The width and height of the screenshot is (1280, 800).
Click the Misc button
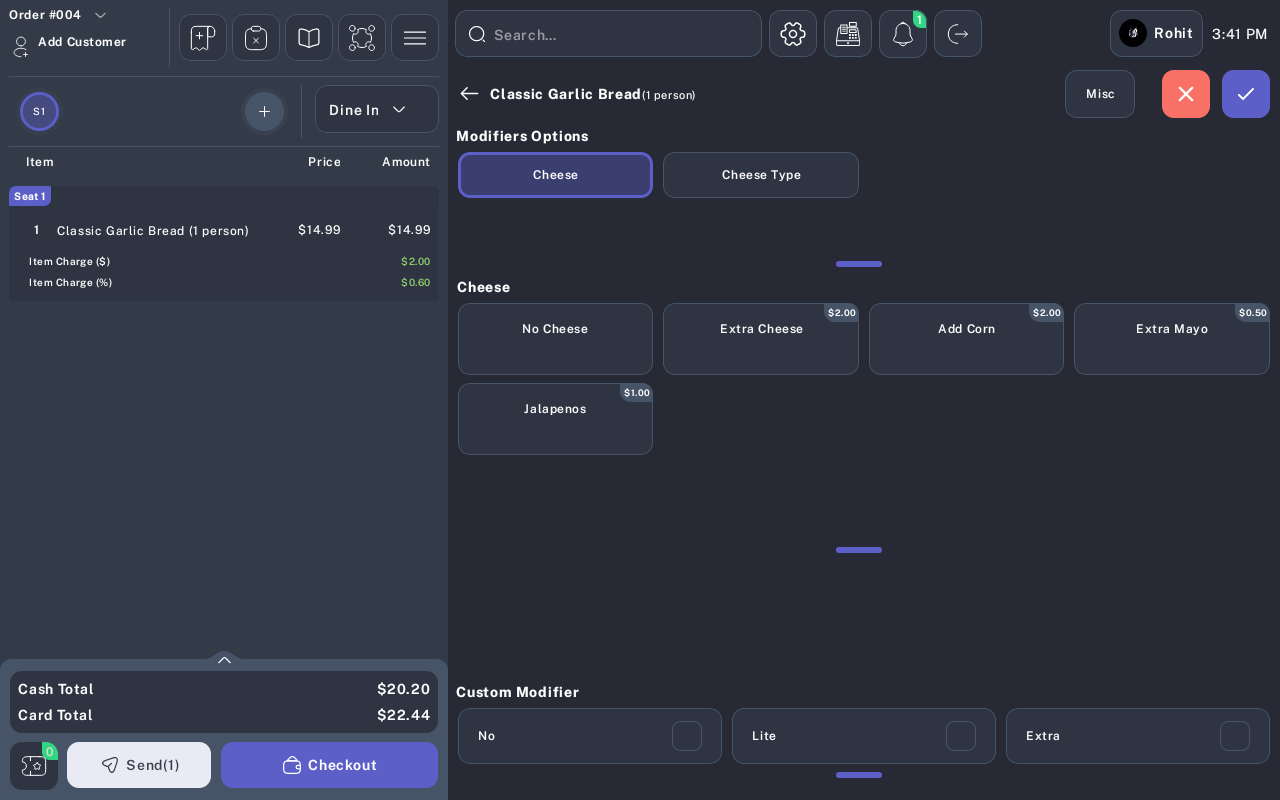tap(1100, 94)
